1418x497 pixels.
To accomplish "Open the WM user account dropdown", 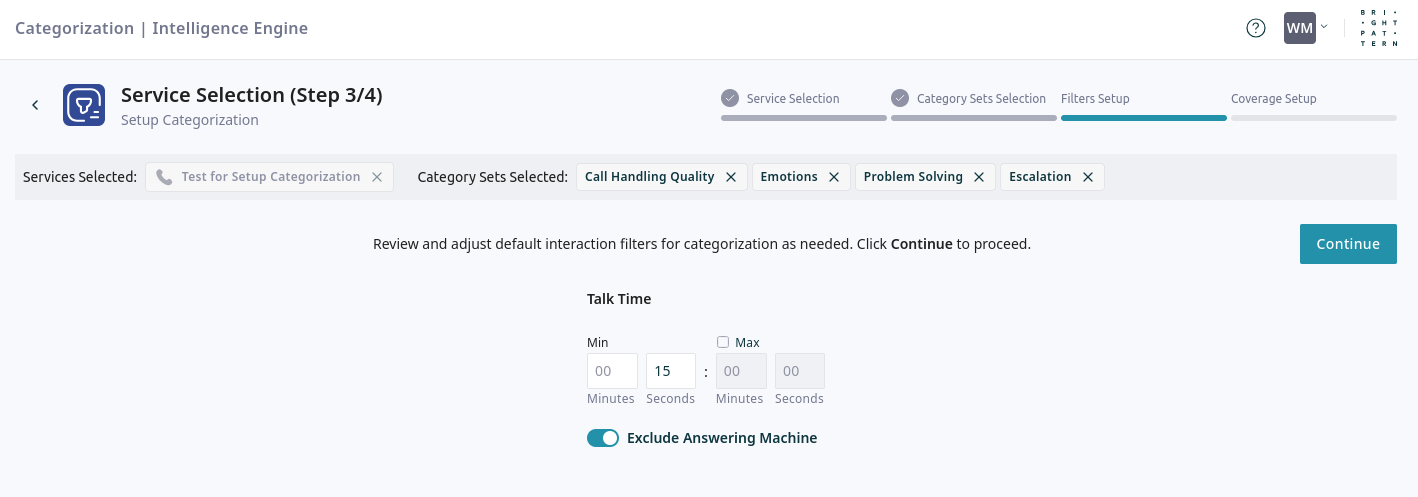I will point(1306,28).
